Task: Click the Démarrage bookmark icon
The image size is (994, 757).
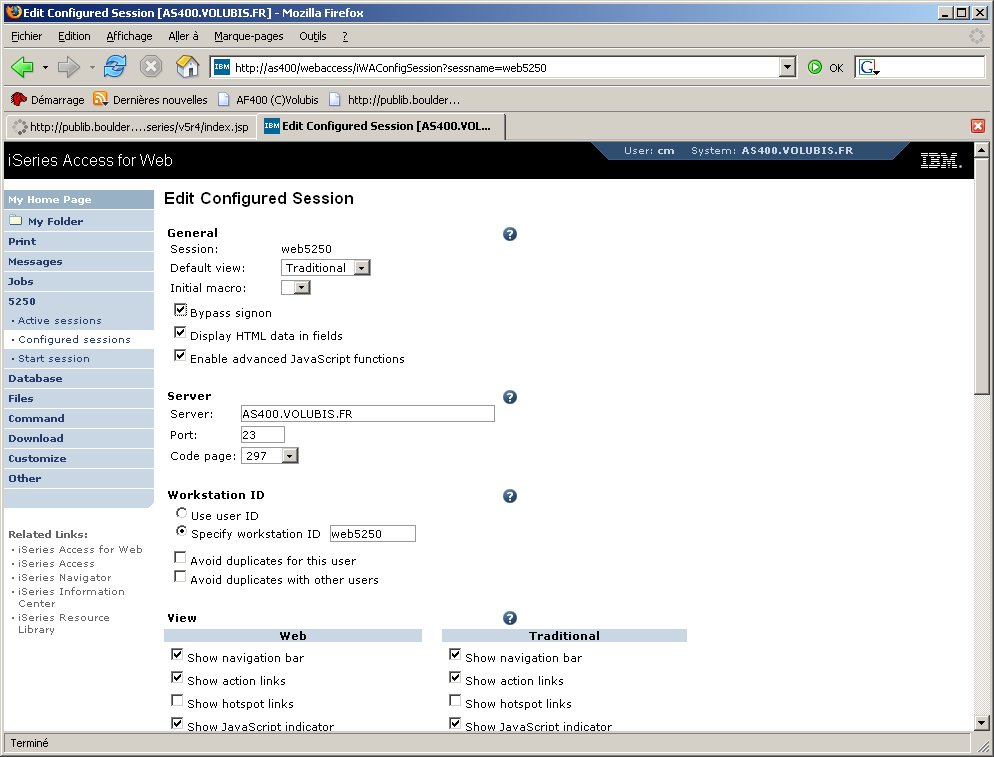Action: pyautogui.click(x=19, y=99)
